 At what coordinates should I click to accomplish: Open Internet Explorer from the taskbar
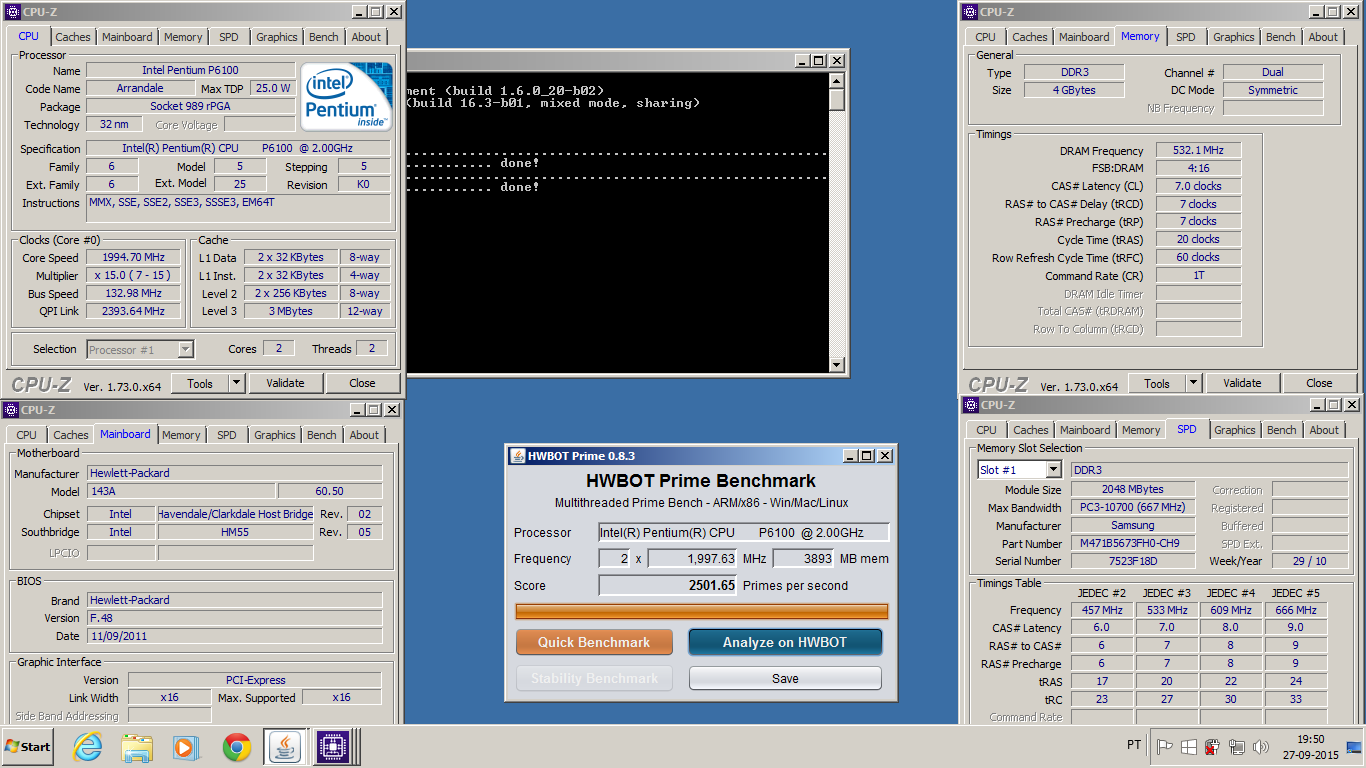[88, 747]
